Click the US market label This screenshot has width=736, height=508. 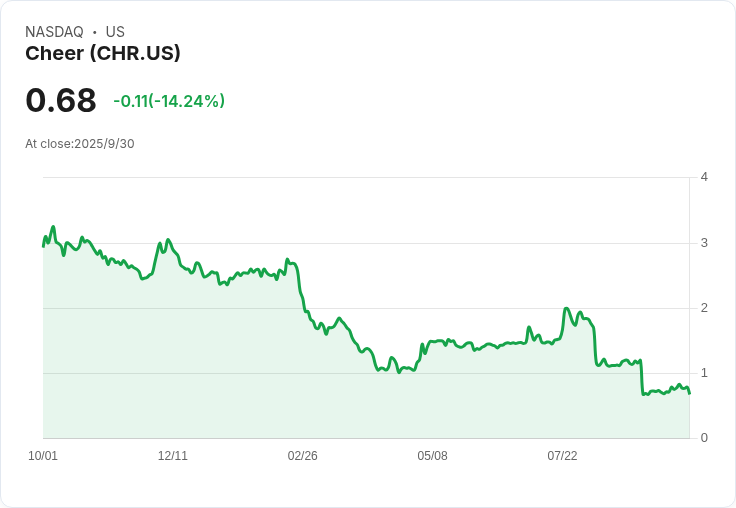tap(115, 32)
